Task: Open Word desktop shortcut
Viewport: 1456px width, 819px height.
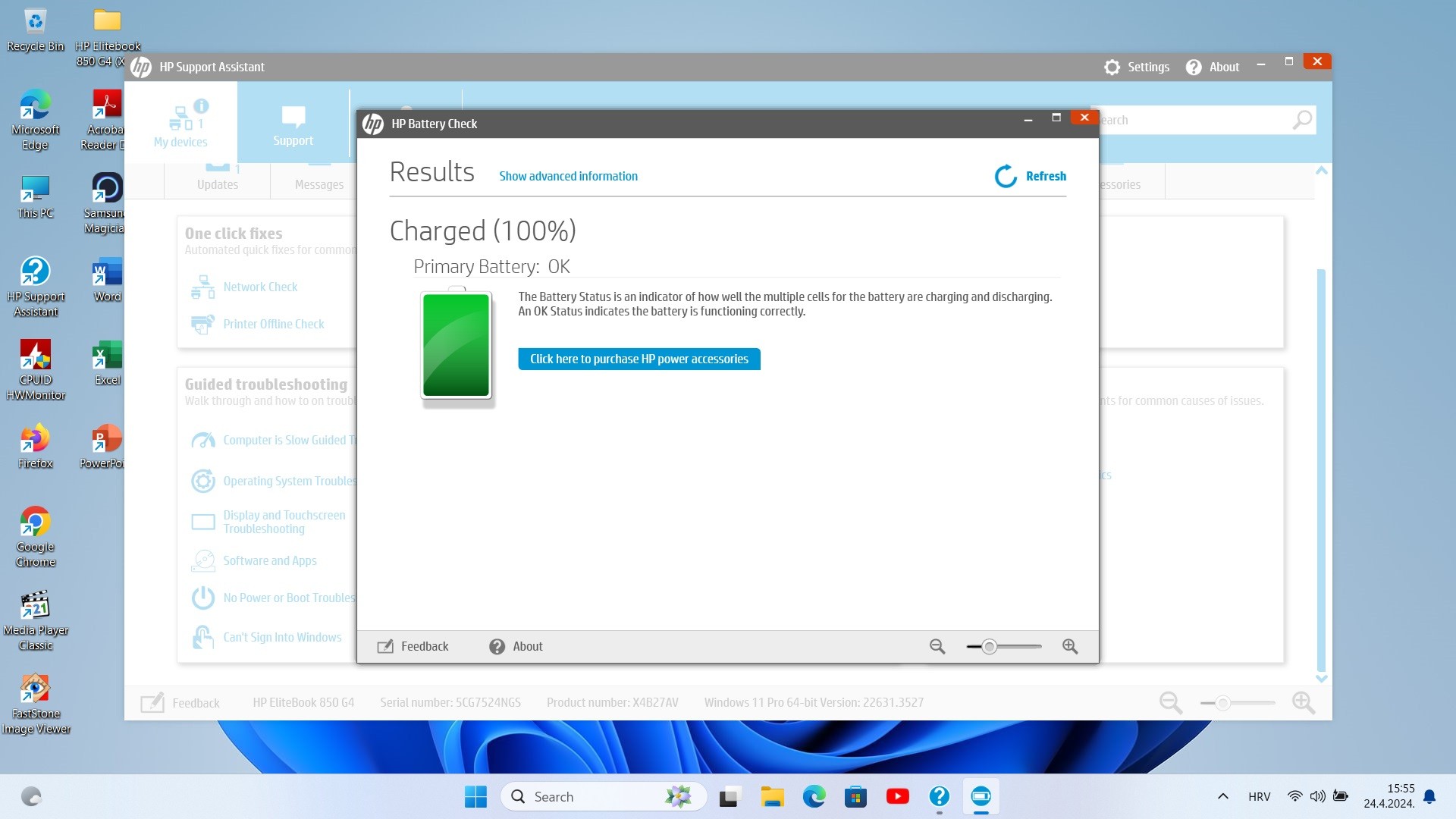Action: (x=107, y=281)
